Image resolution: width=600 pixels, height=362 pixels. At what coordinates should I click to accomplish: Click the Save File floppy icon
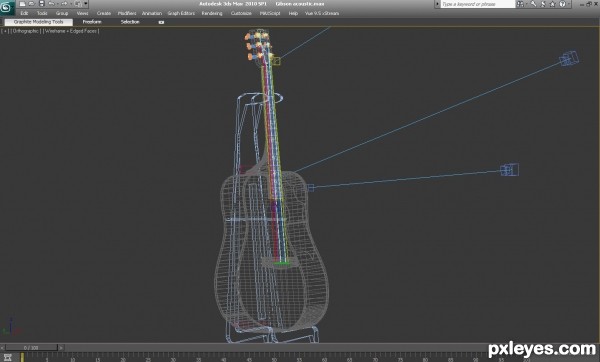42,4
